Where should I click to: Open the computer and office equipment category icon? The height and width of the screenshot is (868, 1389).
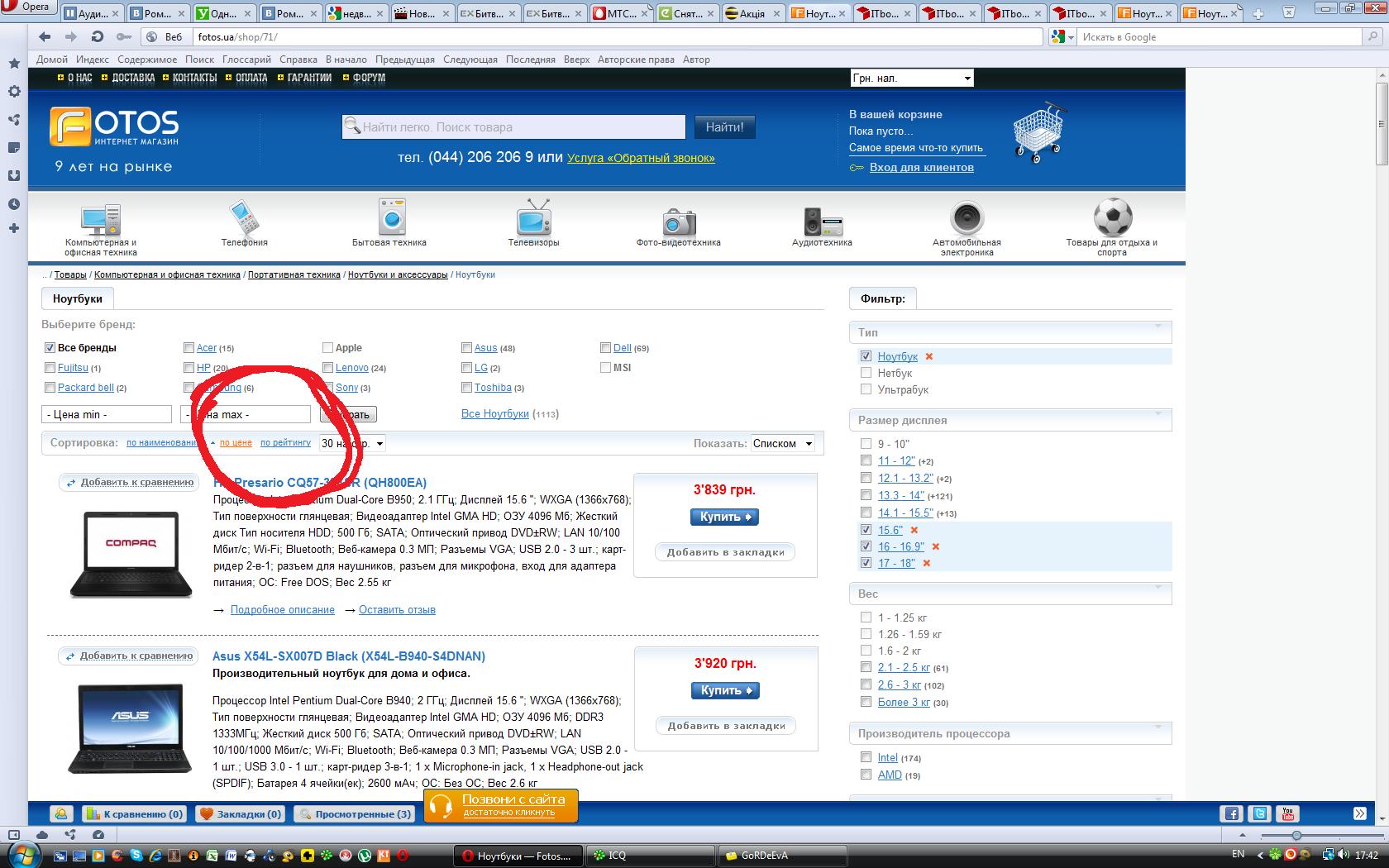[x=101, y=220]
